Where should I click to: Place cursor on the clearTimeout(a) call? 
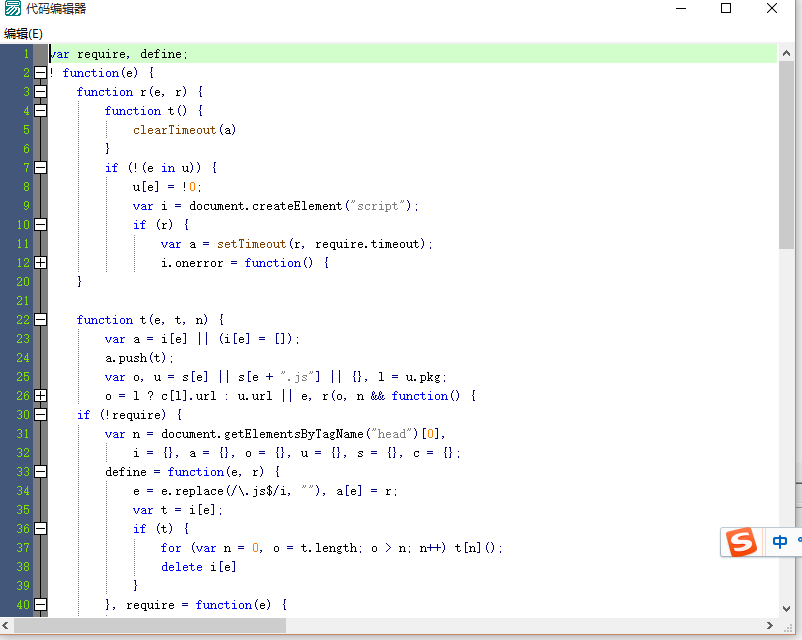[186, 129]
